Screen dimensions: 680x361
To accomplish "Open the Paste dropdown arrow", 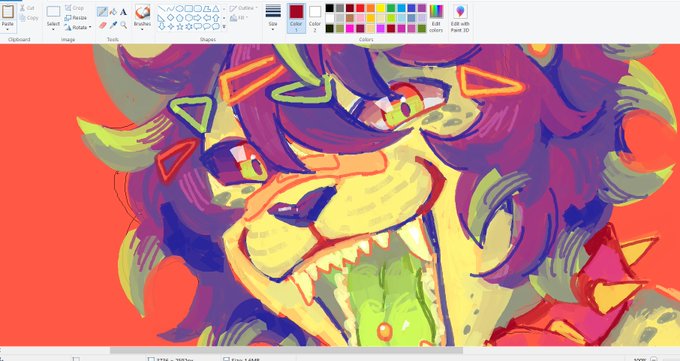I will pyautogui.click(x=7, y=30).
